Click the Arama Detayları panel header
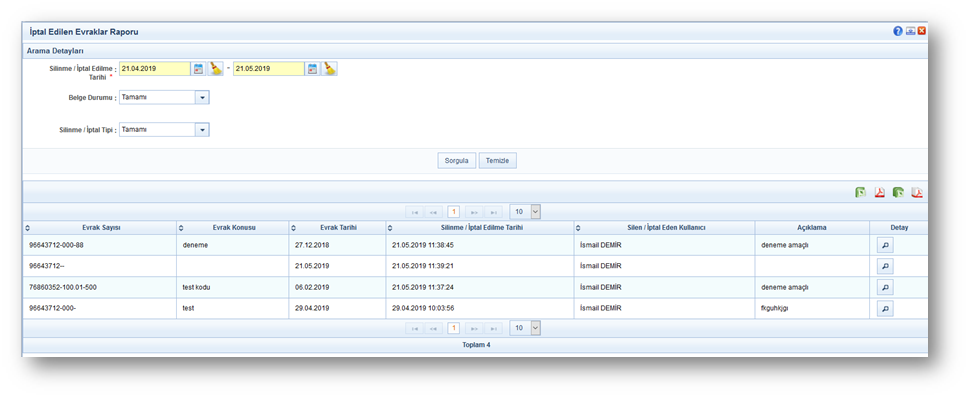 tap(475, 51)
